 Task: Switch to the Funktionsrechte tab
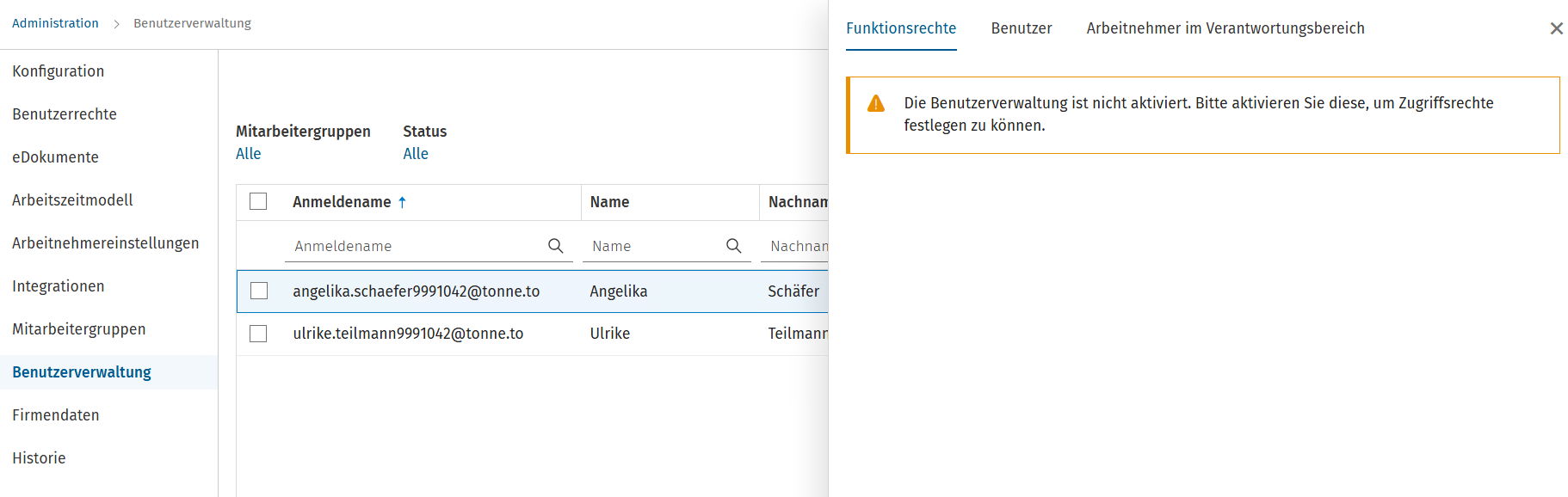(x=901, y=28)
